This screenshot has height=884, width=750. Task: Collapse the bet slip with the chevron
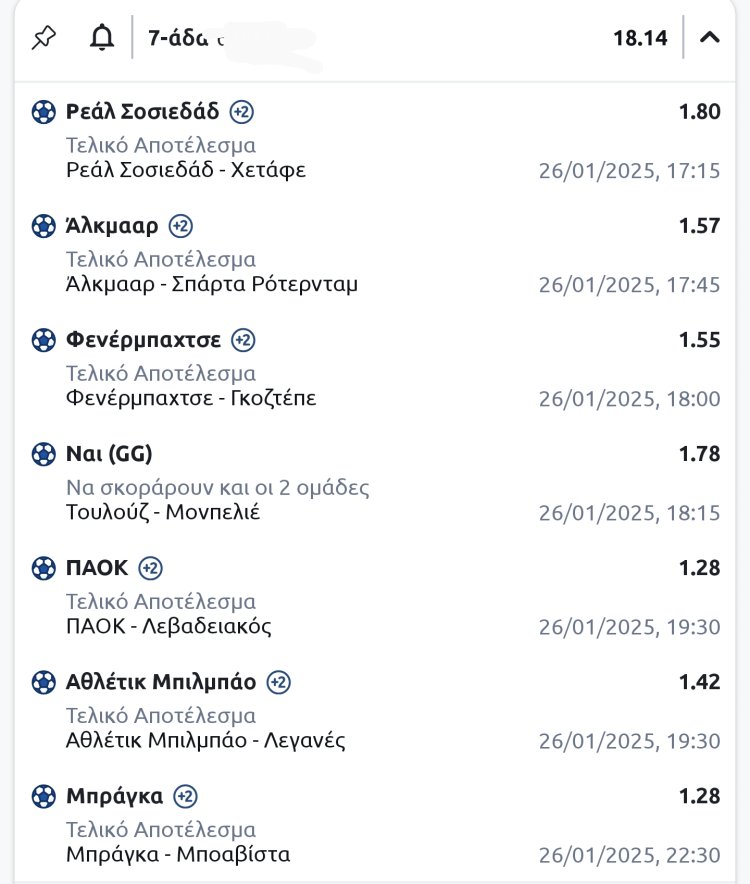coord(710,38)
